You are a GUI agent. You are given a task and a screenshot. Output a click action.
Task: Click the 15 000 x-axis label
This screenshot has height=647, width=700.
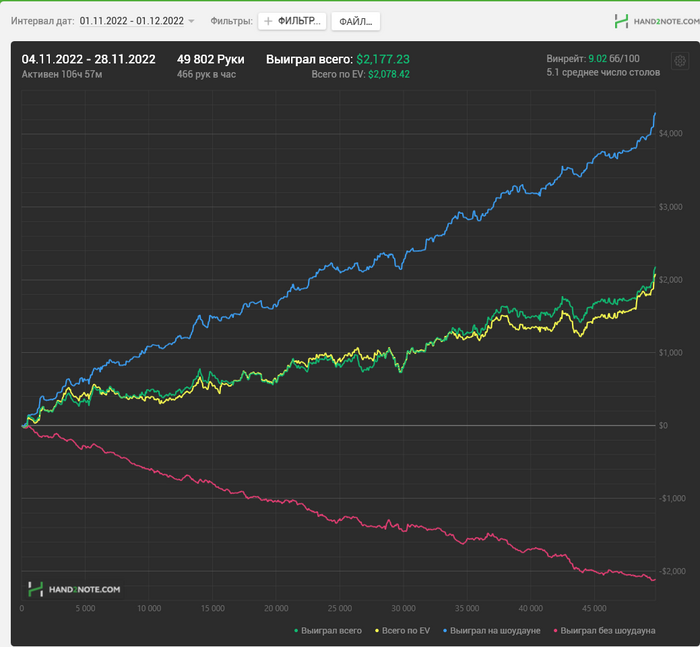coord(212,608)
